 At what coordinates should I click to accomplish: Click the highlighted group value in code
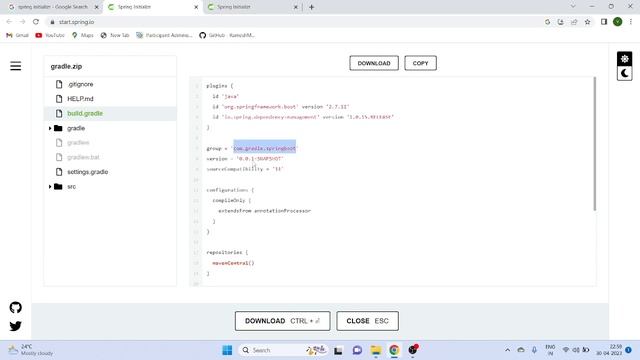pos(264,148)
